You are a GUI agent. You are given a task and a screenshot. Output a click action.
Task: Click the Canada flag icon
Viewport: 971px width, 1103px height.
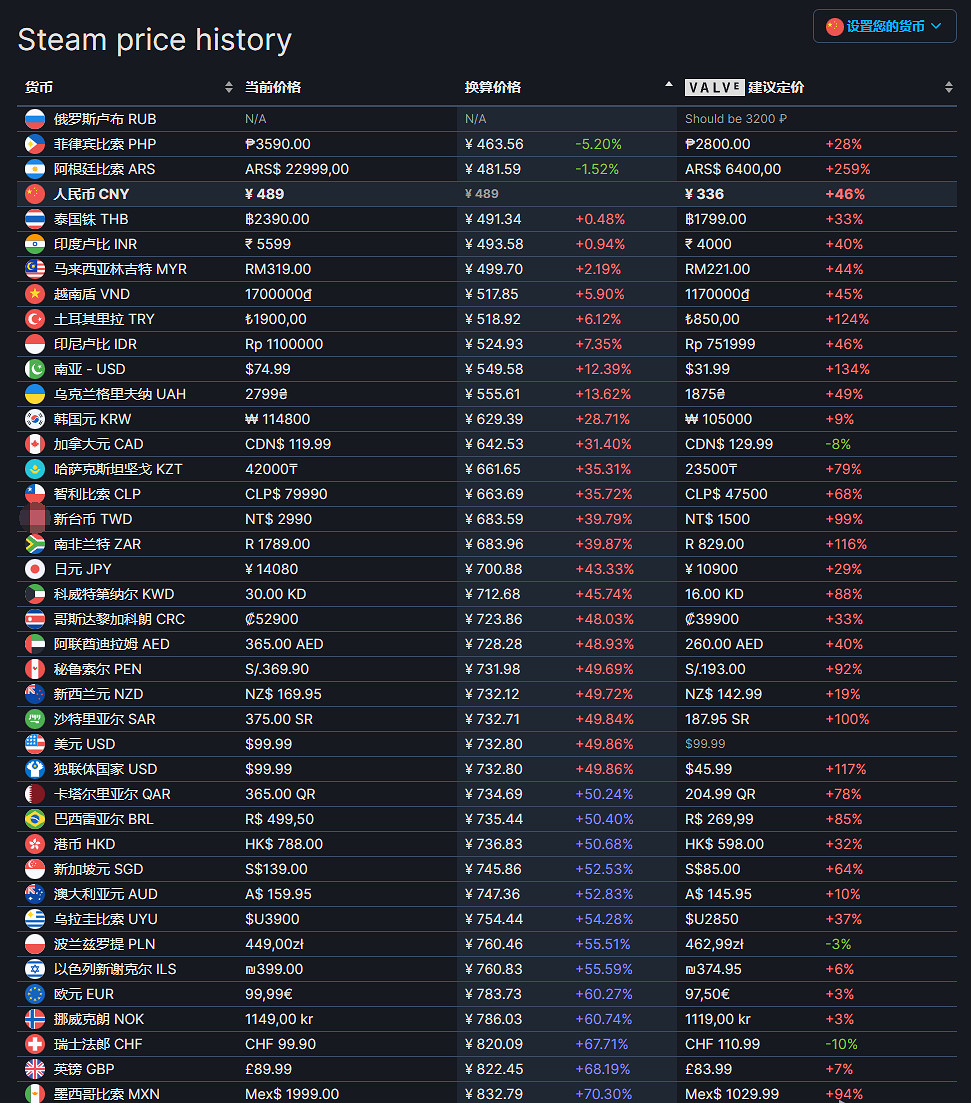pos(35,444)
